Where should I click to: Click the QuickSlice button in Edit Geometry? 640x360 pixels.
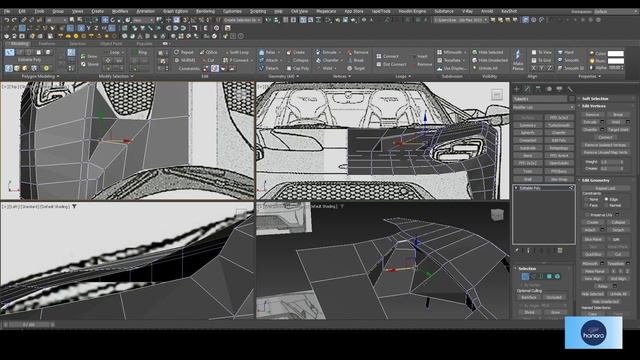592,254
